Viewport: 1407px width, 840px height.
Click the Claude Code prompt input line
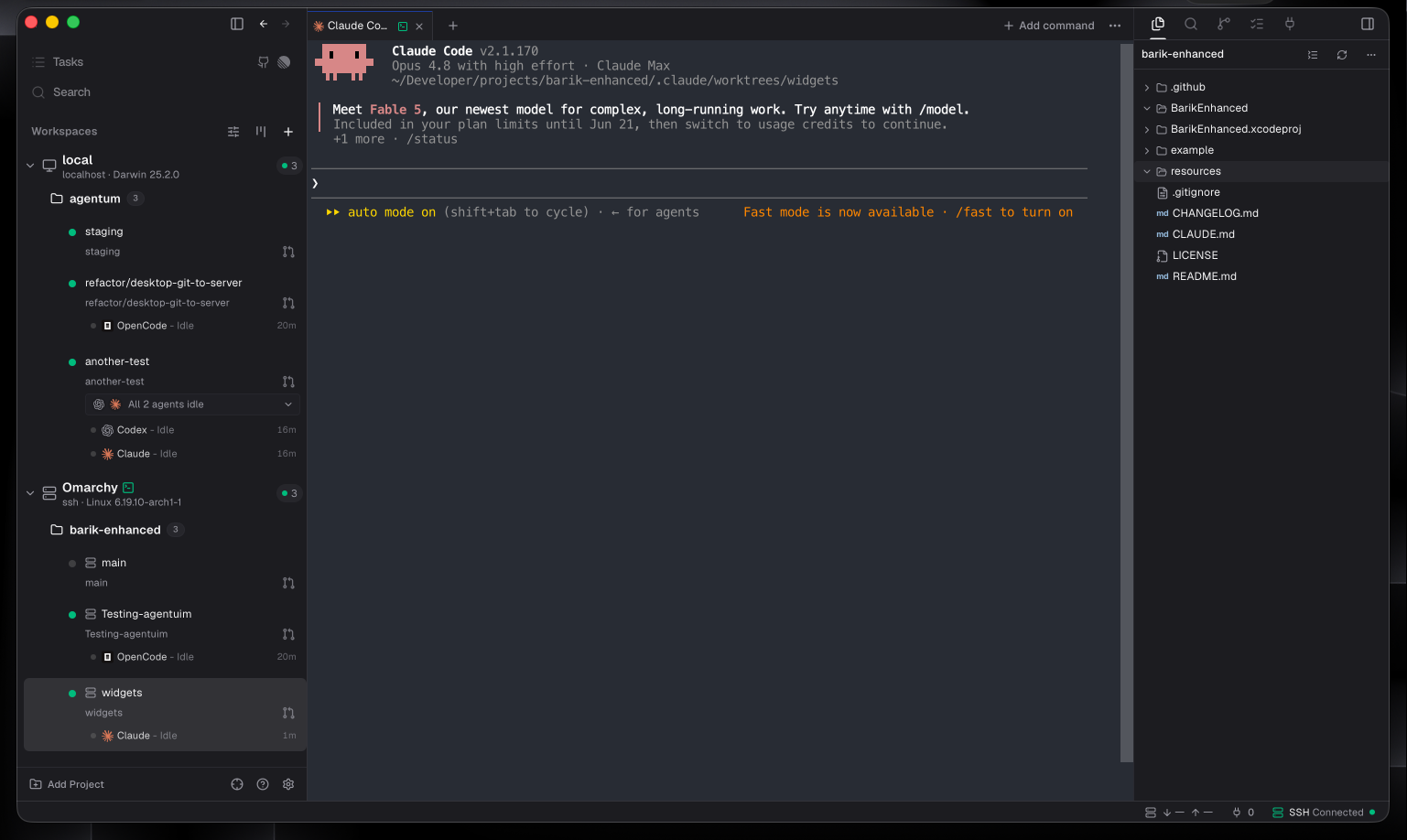tap(699, 183)
